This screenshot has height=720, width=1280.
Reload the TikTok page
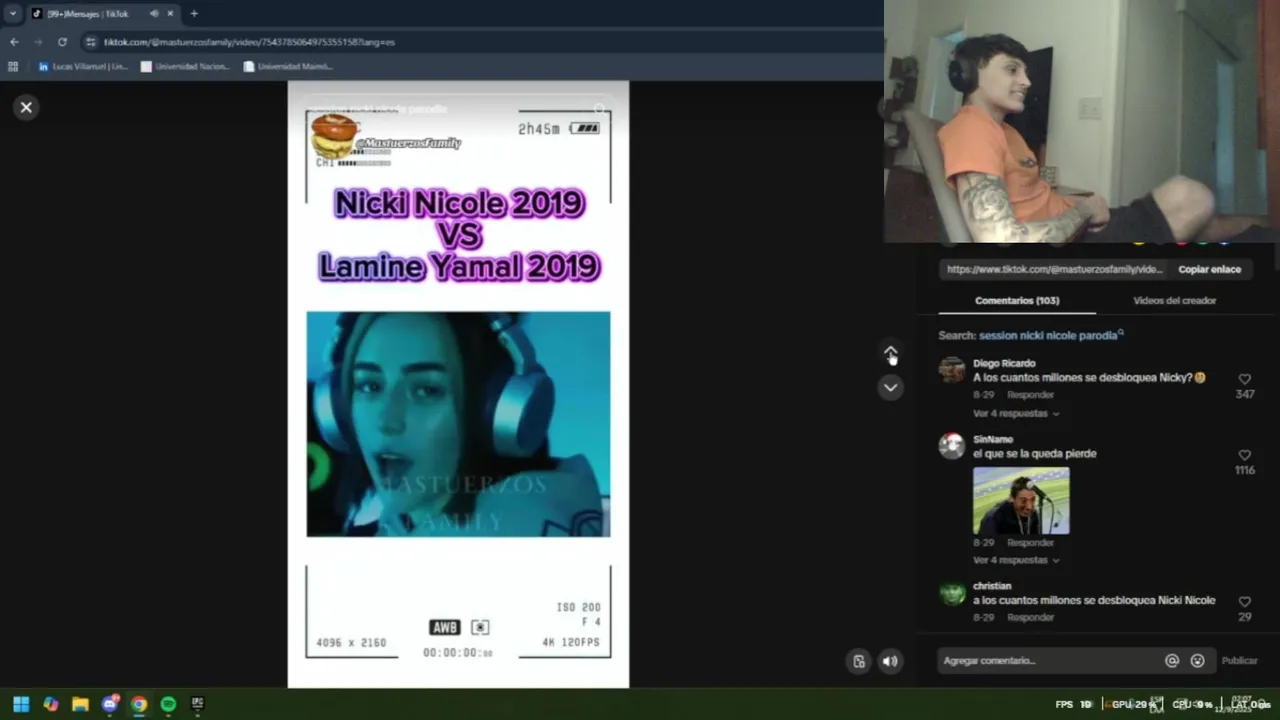(x=62, y=42)
